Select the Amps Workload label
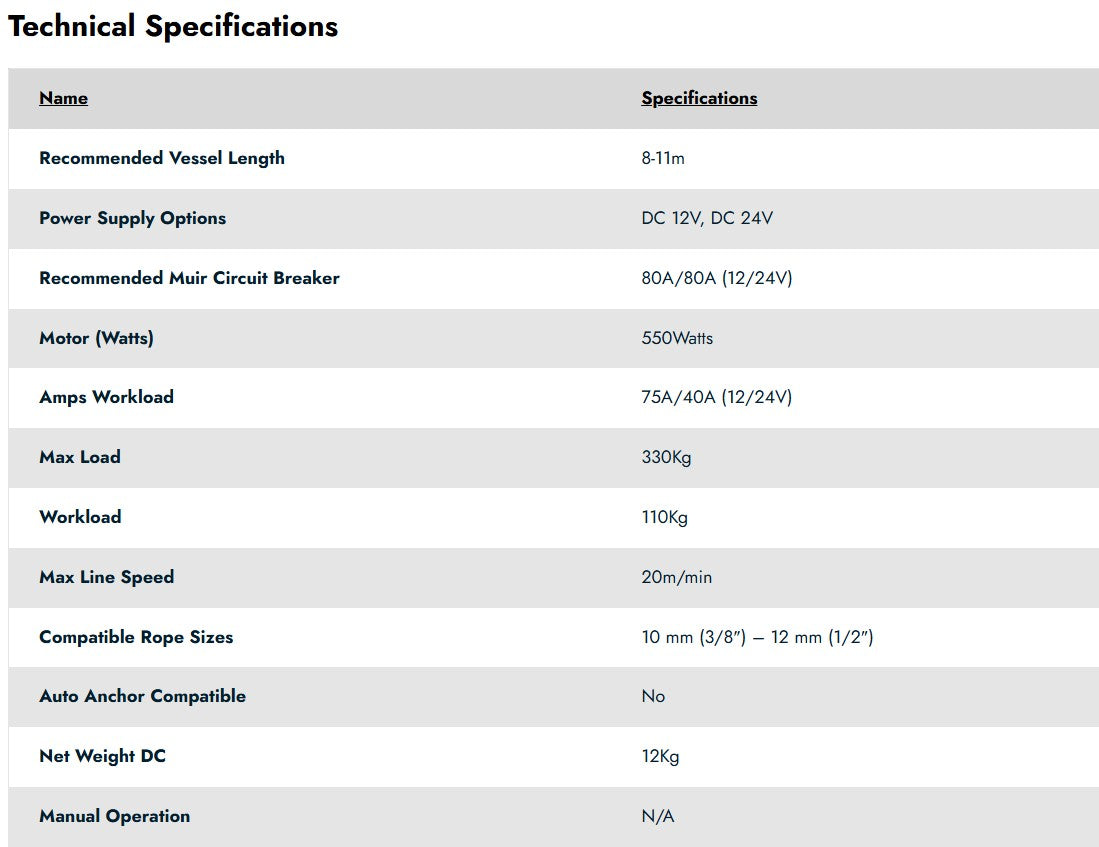The image size is (1099, 847). click(x=107, y=397)
